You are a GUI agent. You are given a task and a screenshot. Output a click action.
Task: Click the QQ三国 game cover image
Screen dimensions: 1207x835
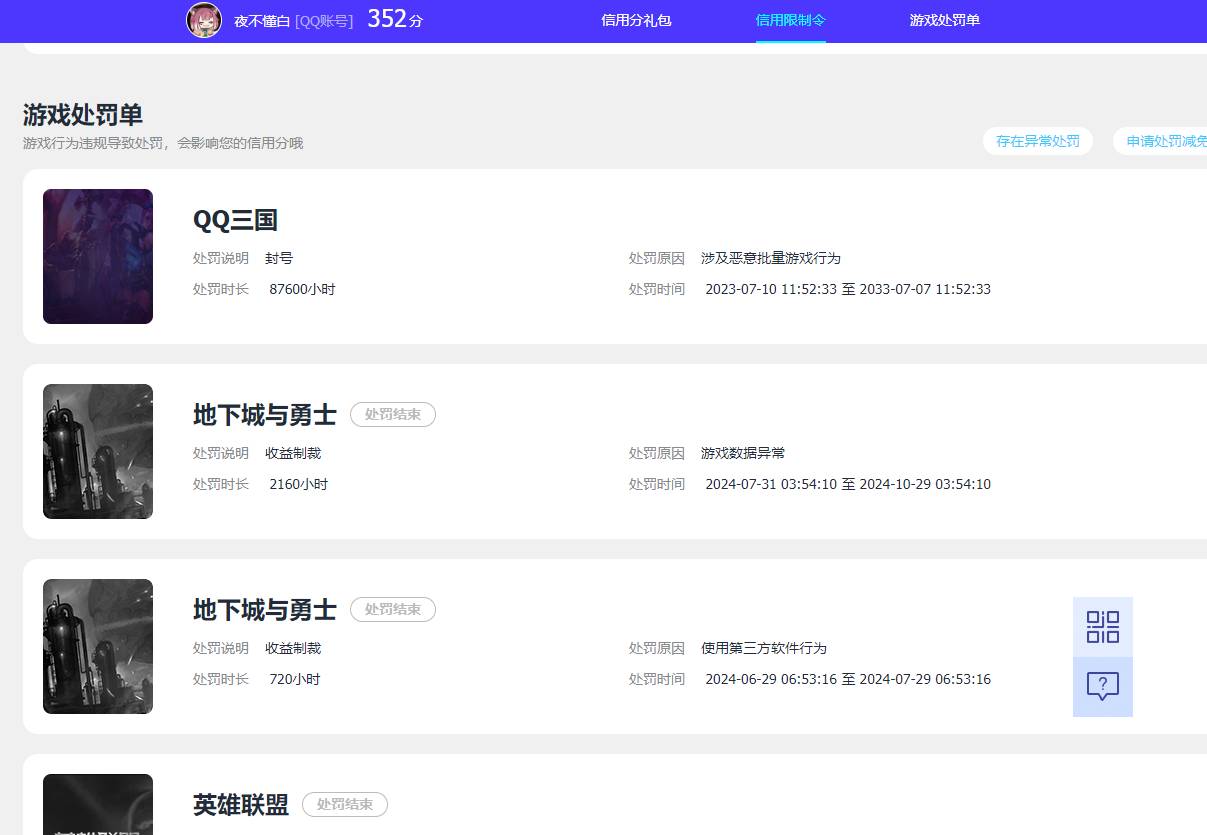point(97,256)
